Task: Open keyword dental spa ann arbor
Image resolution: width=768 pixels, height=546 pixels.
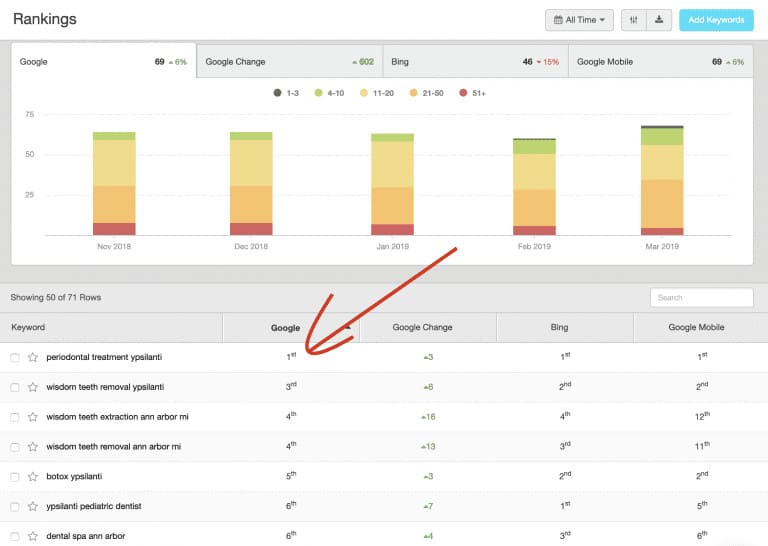Action: 86,536
